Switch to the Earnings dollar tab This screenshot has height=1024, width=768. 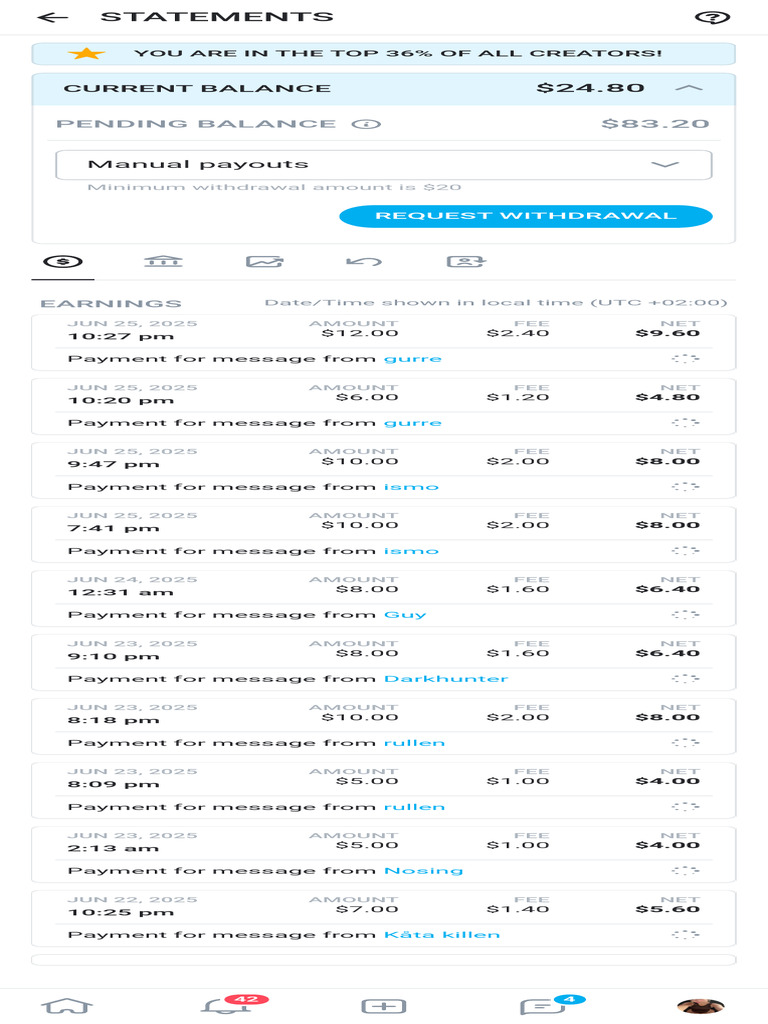(x=63, y=262)
